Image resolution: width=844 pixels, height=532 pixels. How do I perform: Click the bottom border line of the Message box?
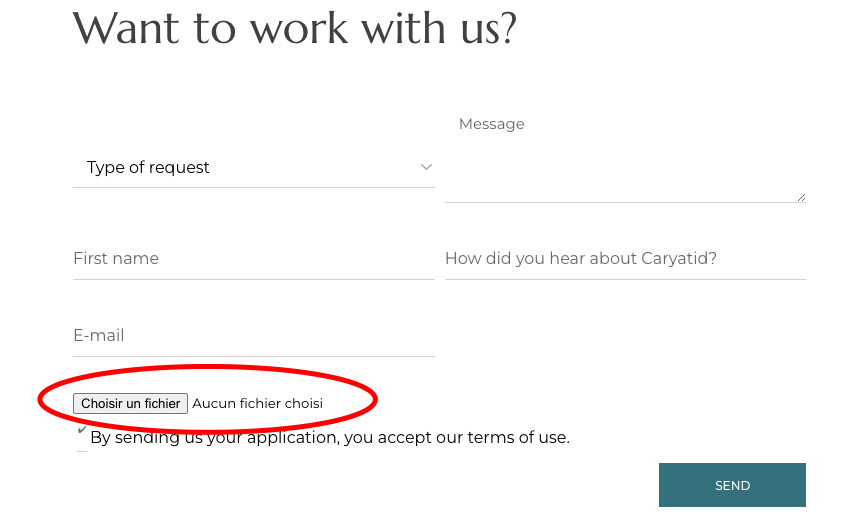click(625, 202)
